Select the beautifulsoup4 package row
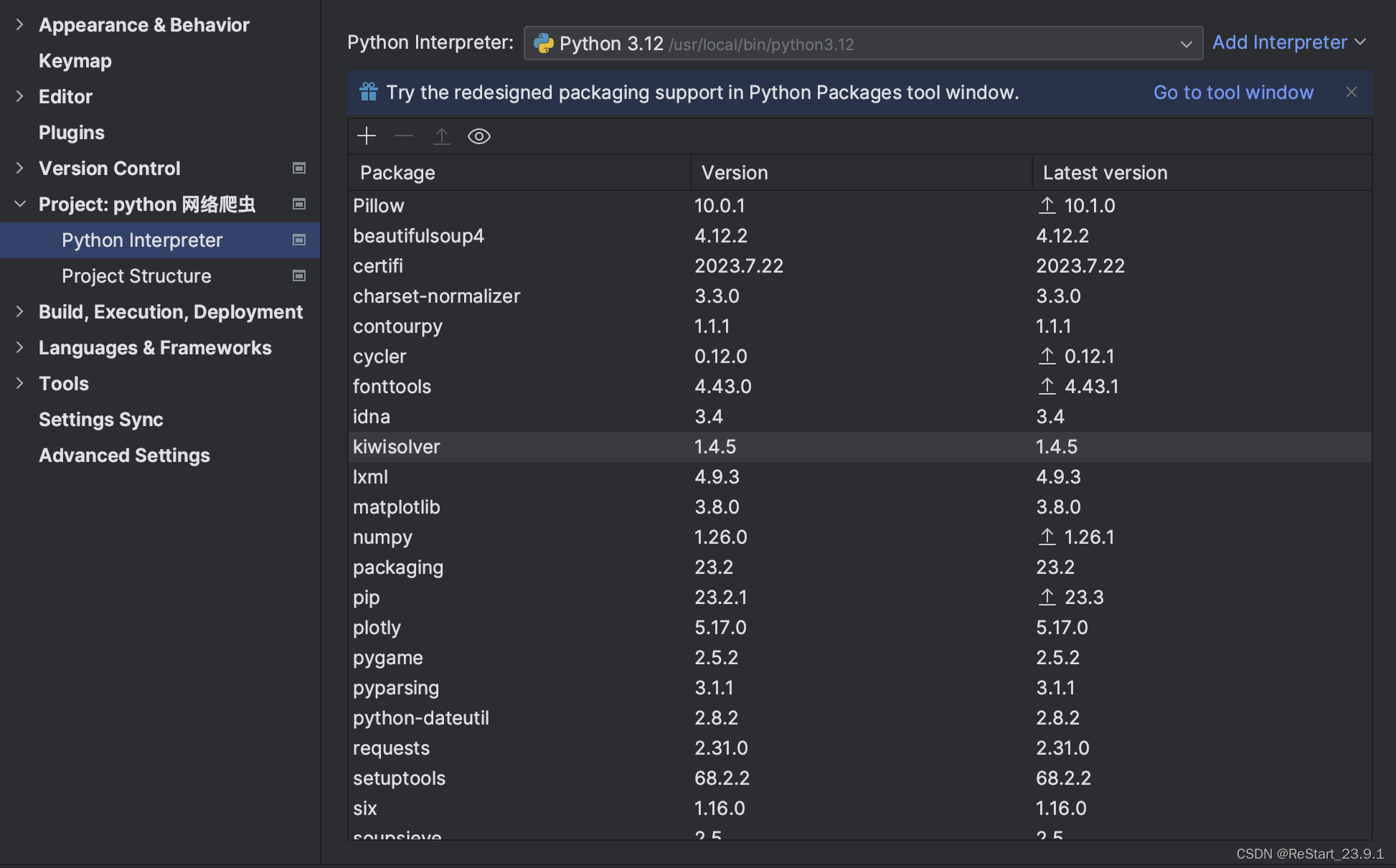The width and height of the screenshot is (1396, 868). [x=860, y=235]
